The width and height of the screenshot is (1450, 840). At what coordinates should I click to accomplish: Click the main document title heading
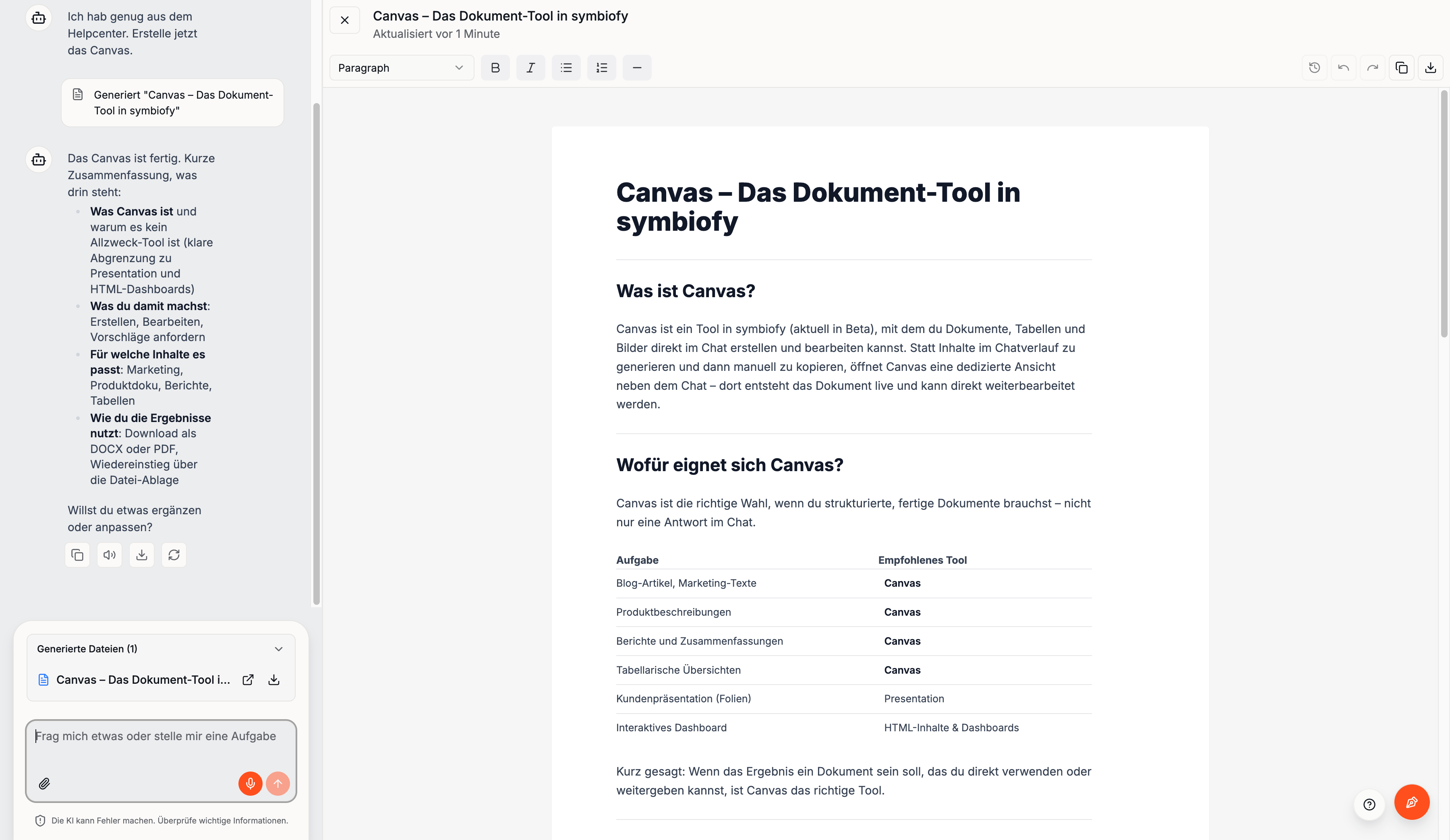tap(818, 207)
